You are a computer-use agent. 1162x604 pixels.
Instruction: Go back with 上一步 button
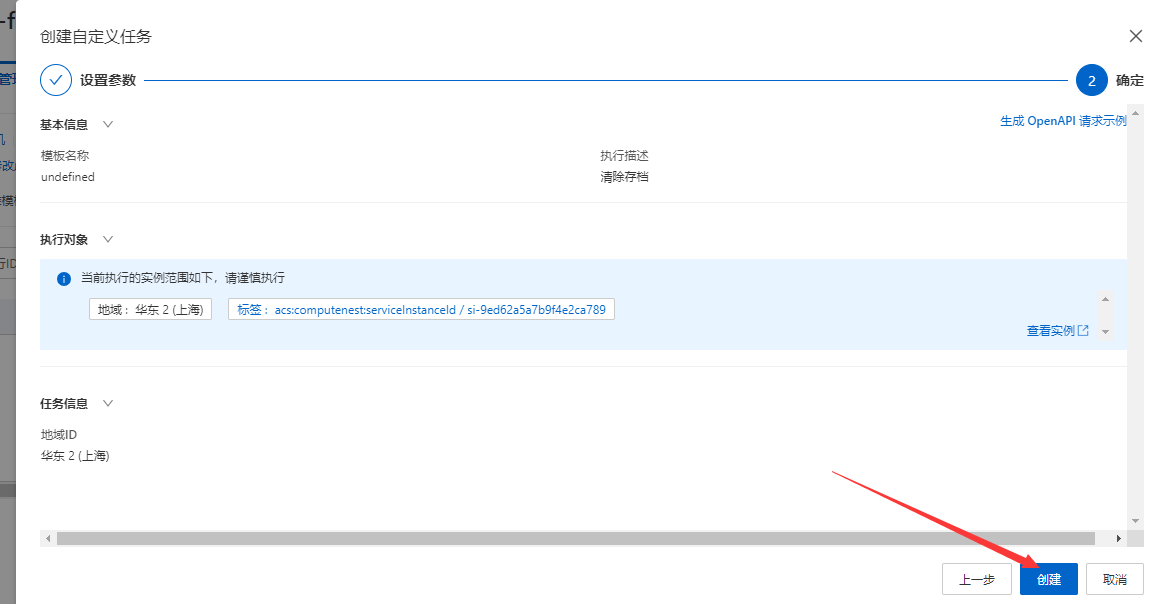coord(977,579)
